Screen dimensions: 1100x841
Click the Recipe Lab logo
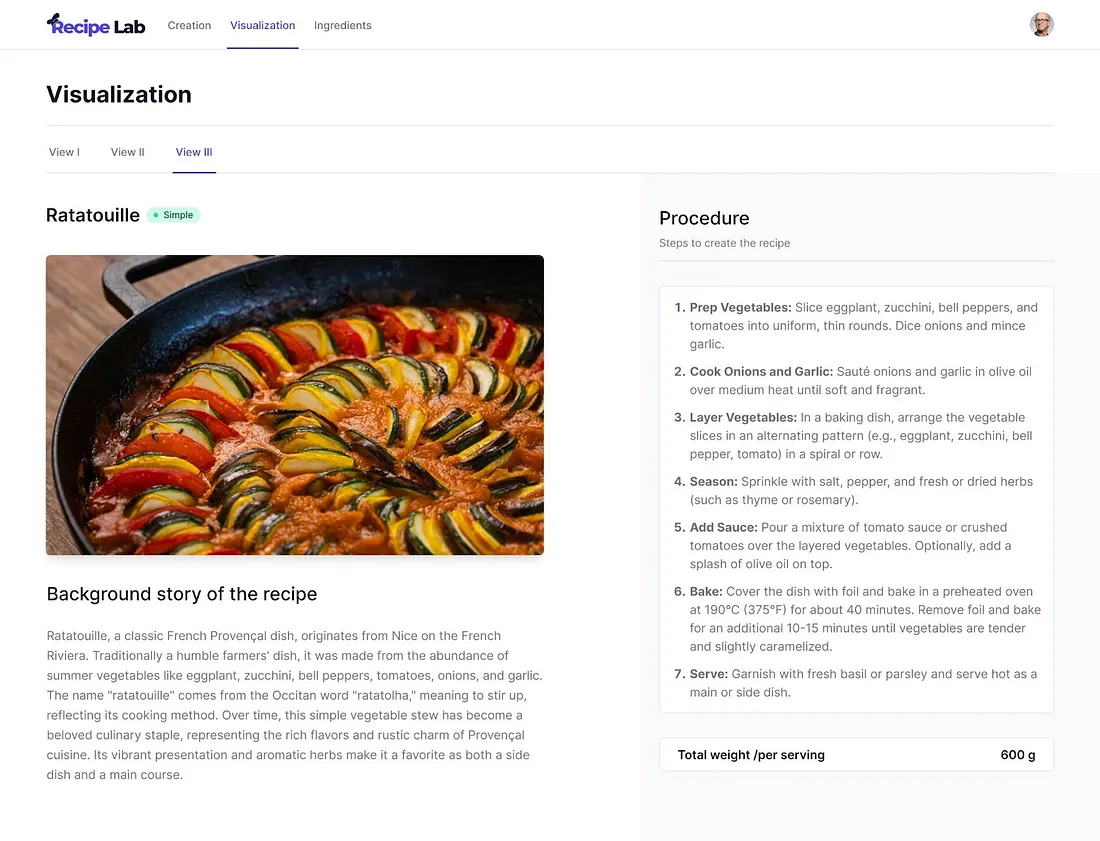(96, 25)
